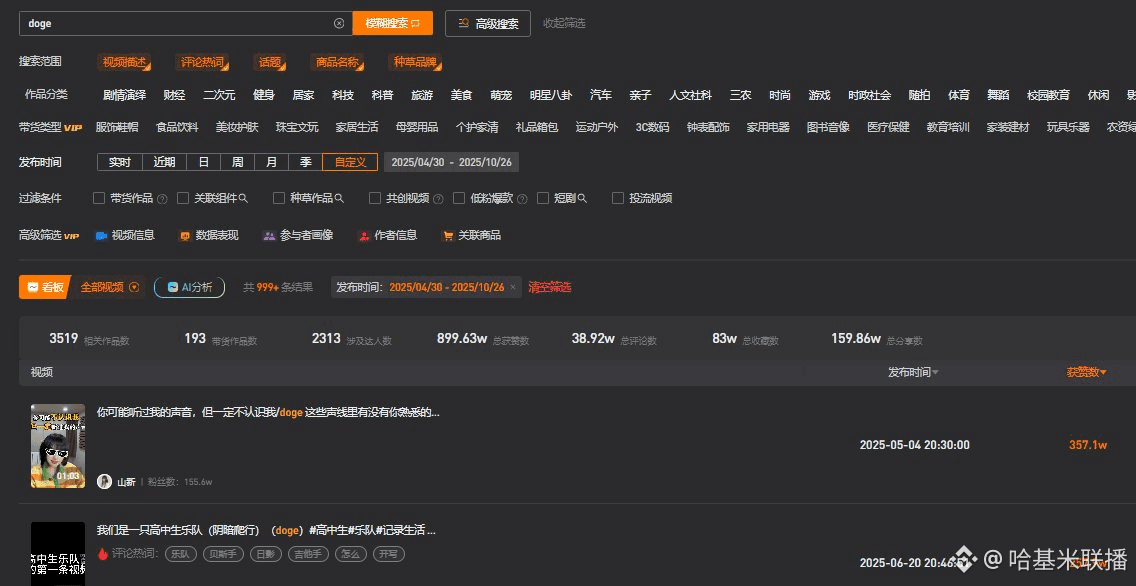Screen dimensions: 1136x586
Task: Open 关联商品 shopping cart filter
Action: click(x=448, y=236)
